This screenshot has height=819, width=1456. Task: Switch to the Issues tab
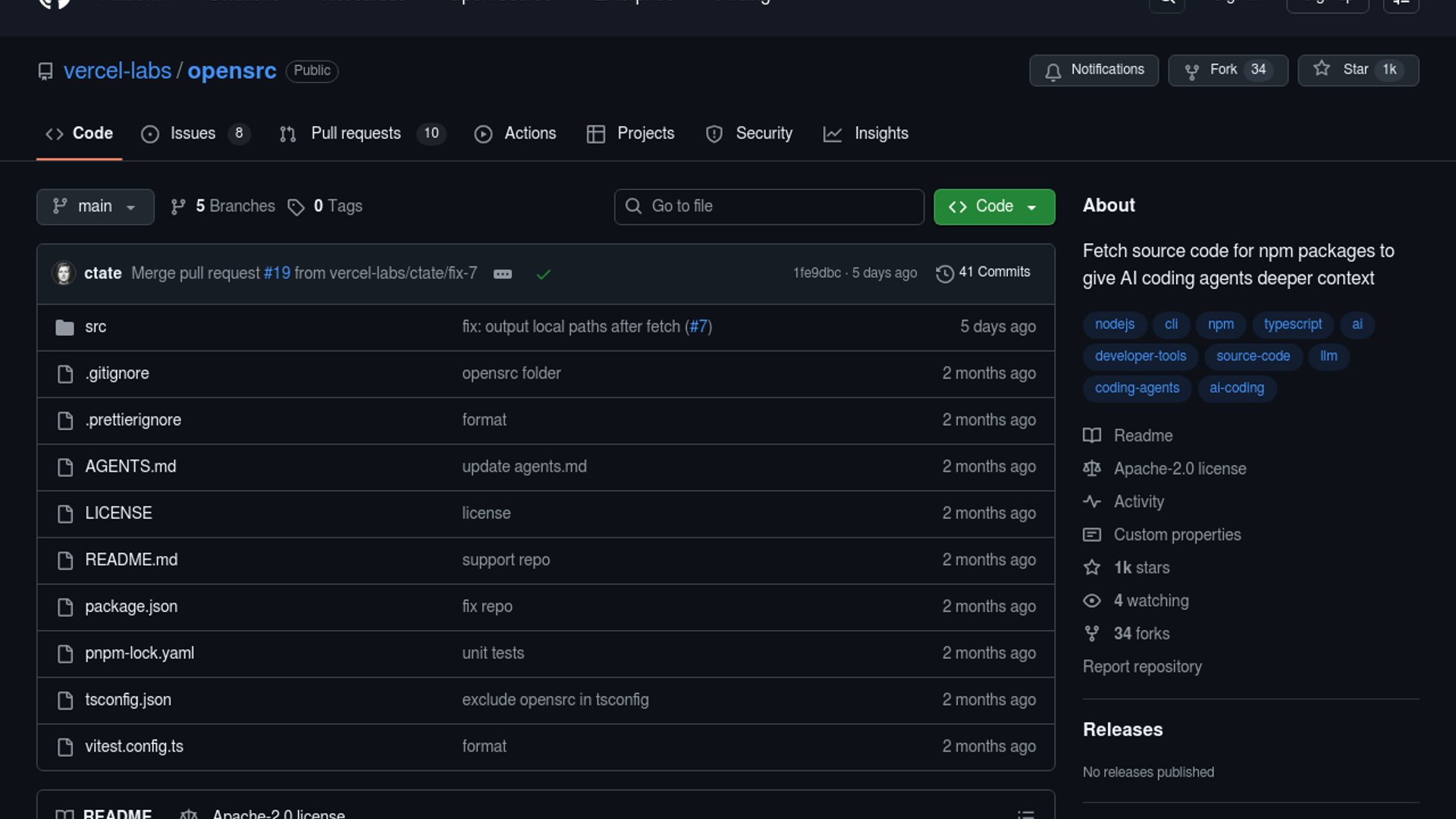(x=193, y=133)
